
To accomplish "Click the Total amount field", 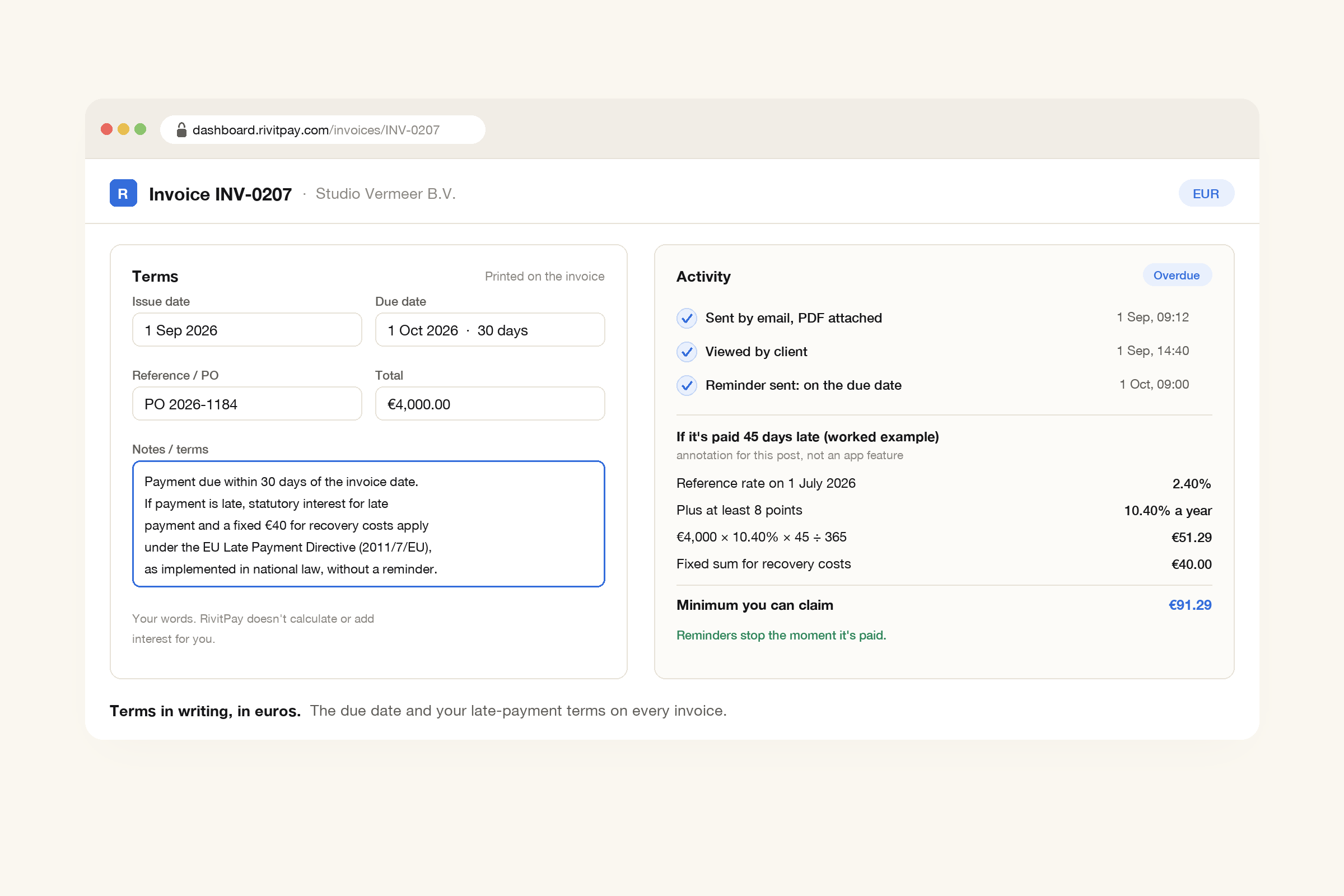I will [489, 404].
